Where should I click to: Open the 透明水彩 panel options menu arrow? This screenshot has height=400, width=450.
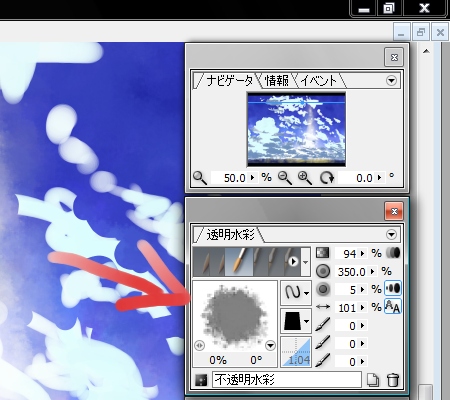391,235
